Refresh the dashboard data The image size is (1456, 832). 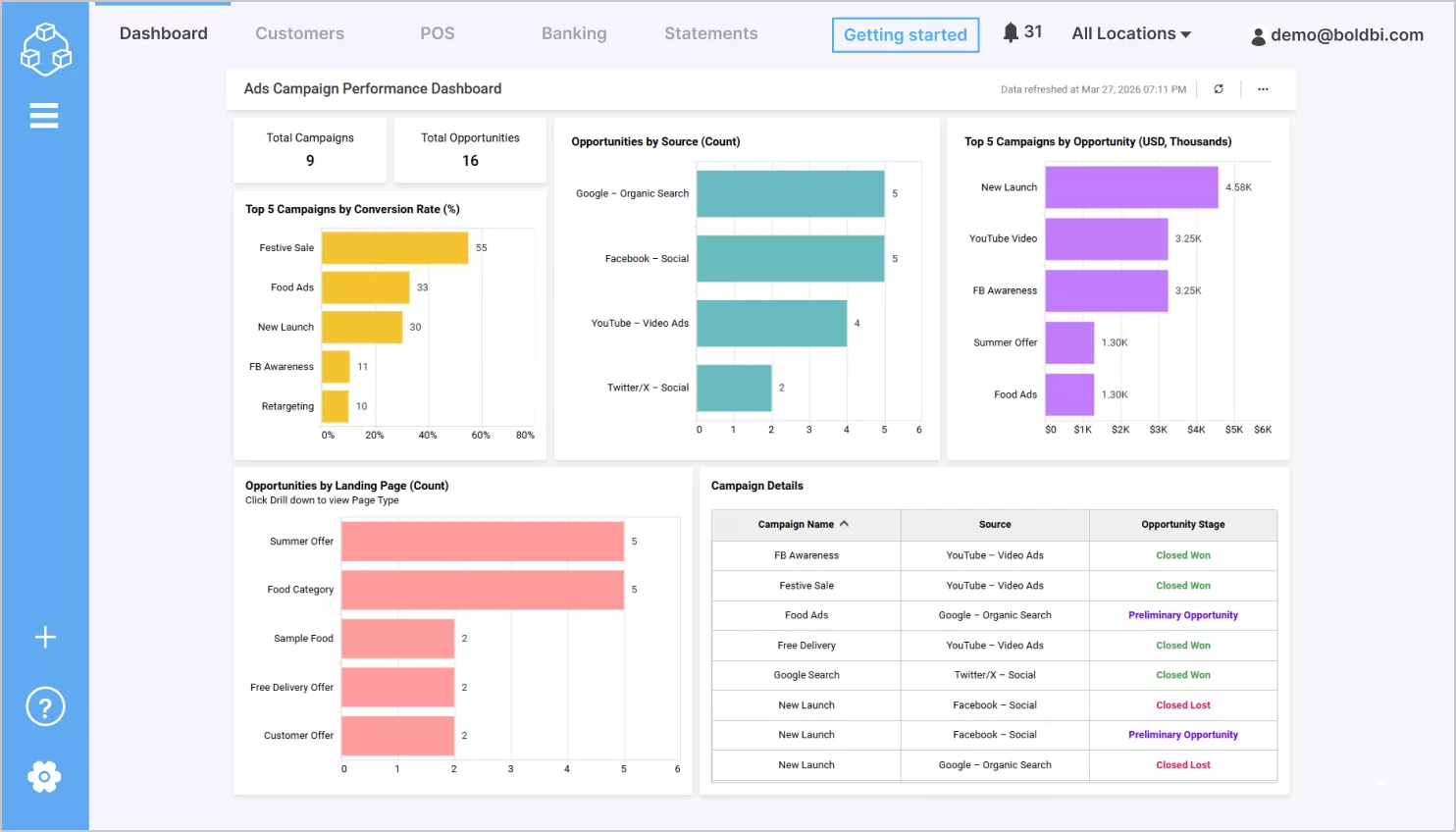pos(1219,88)
